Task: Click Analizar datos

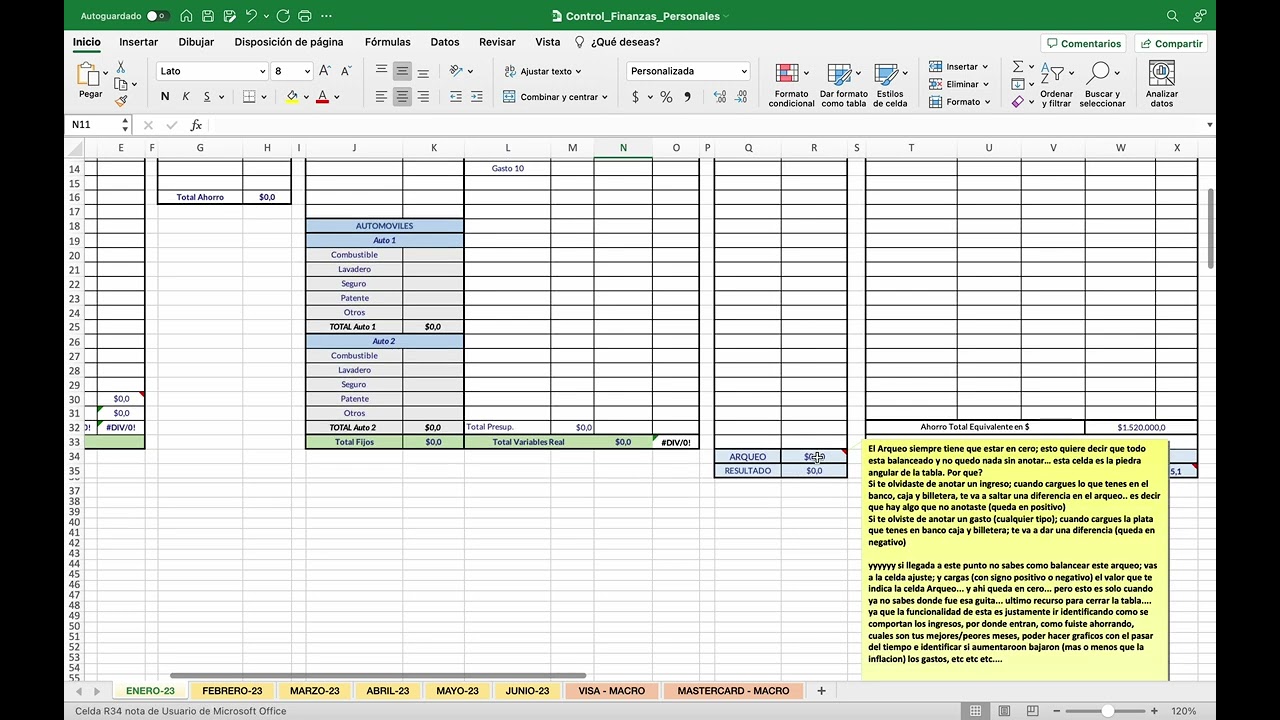Action: (x=1161, y=85)
